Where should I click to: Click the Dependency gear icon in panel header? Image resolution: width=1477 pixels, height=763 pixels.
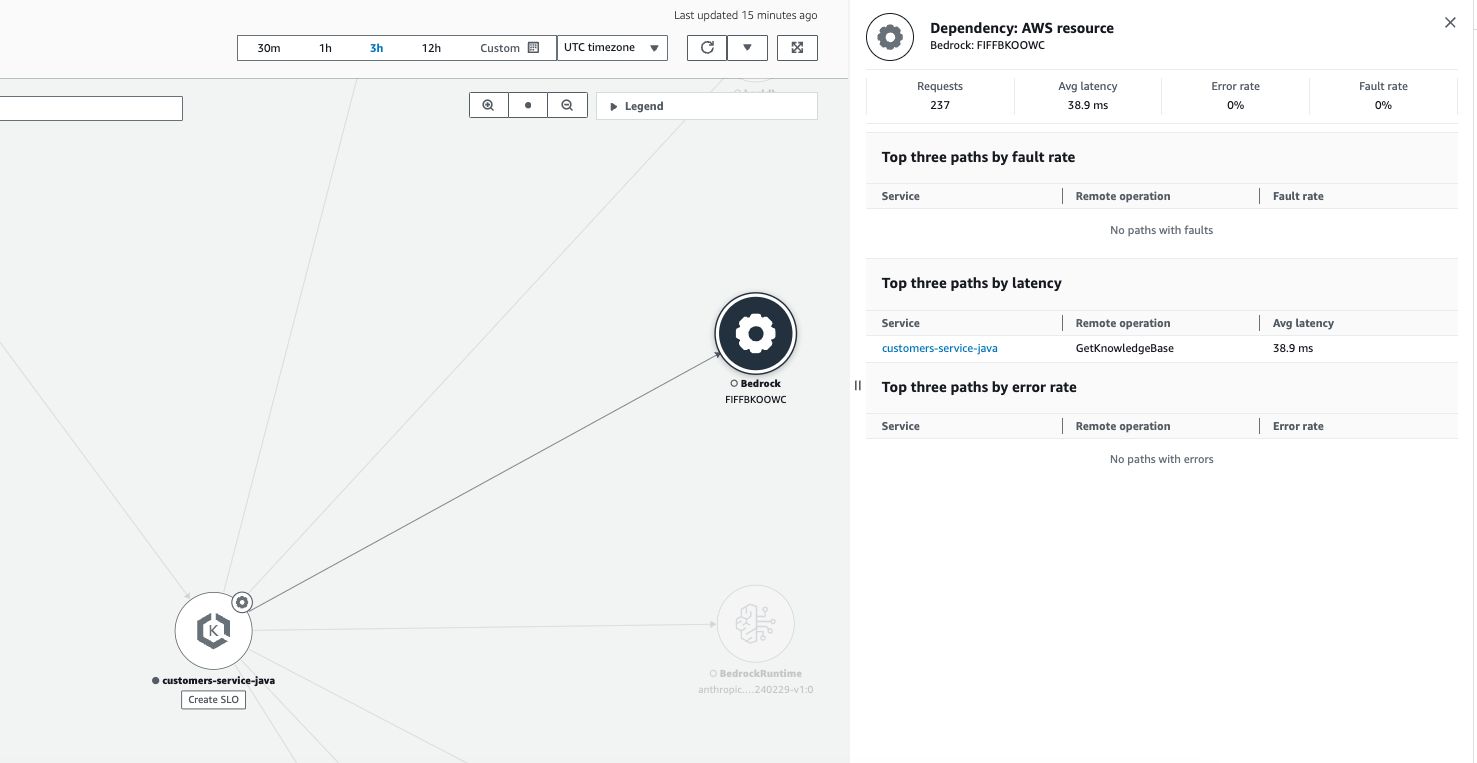click(890, 38)
